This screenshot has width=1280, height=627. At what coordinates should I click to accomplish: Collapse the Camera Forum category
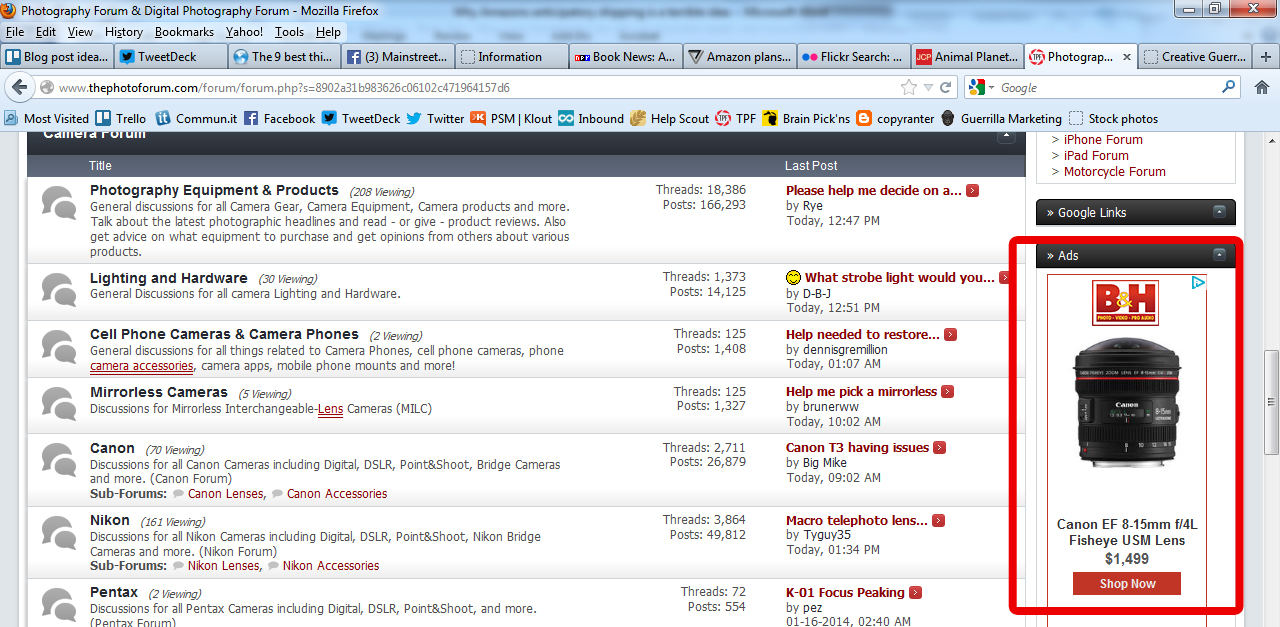pyautogui.click(x=1007, y=135)
